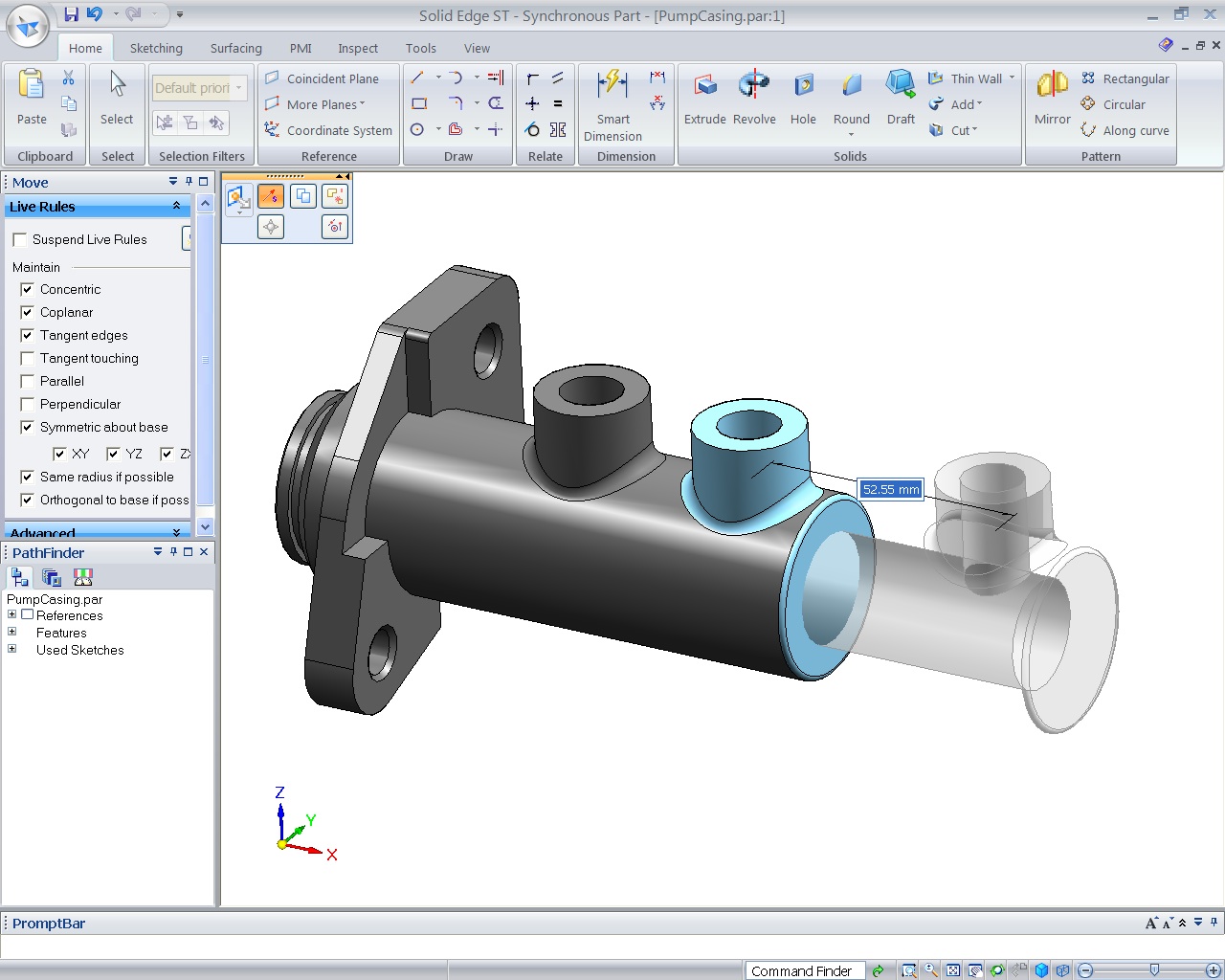Screen dimensions: 1225x980
Task: Click the zoom out minus button
Action: [1085, 970]
